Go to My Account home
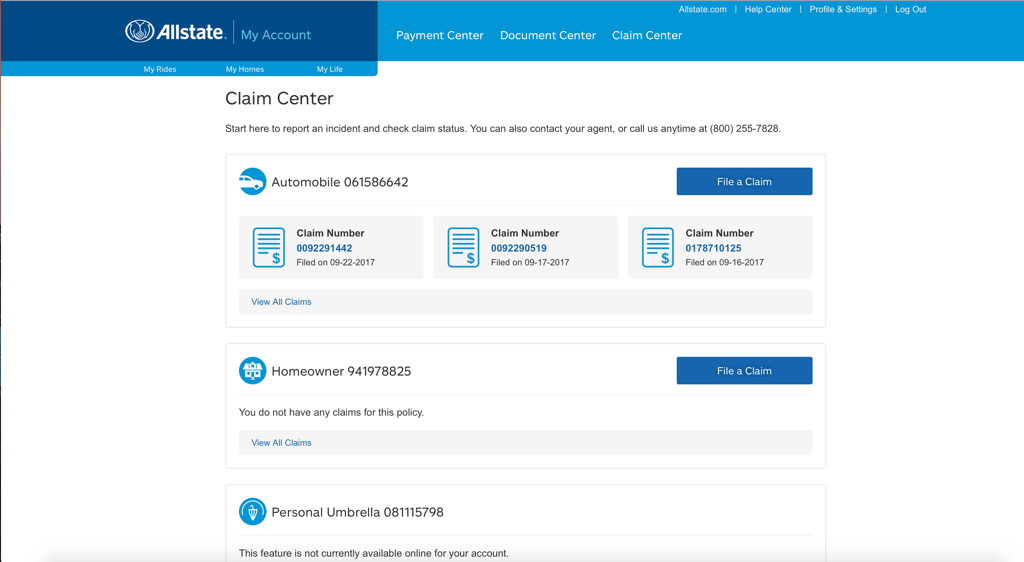Viewport: 1024px width, 562px height. (276, 35)
